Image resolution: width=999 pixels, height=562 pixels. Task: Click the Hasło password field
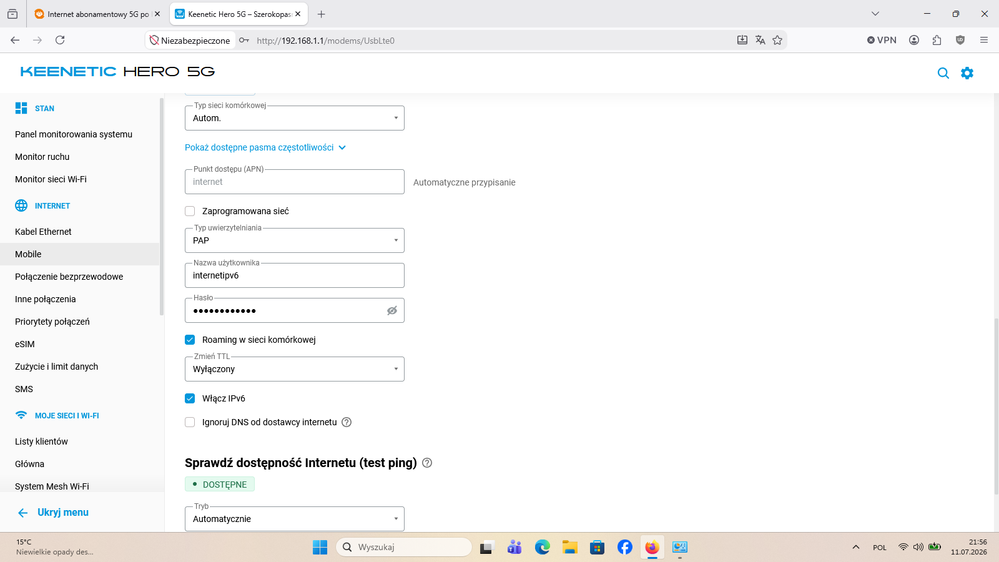click(294, 310)
